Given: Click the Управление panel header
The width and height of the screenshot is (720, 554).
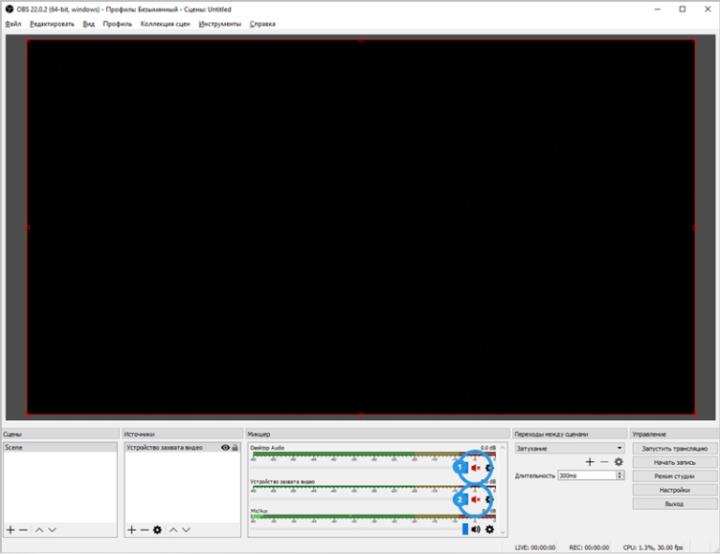Looking at the screenshot, I should 675,434.
